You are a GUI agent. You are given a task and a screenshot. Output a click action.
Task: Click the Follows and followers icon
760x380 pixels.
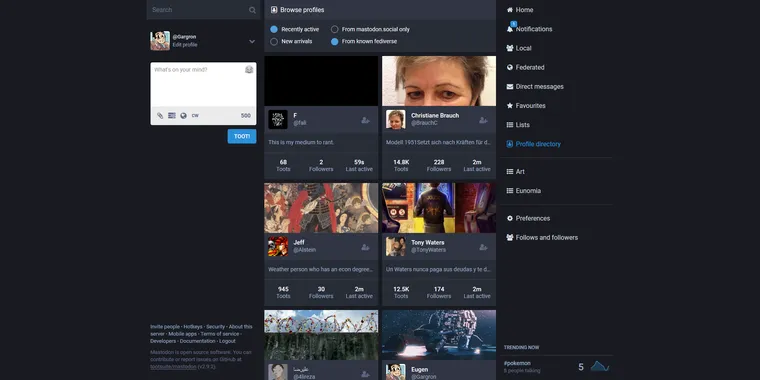(510, 238)
